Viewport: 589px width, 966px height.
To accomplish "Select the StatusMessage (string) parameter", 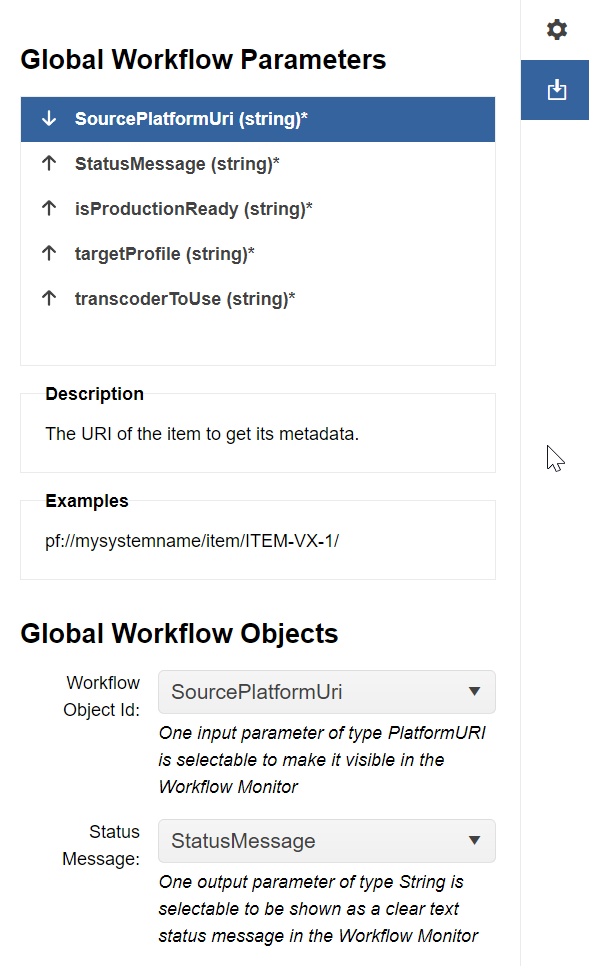I will point(258,164).
